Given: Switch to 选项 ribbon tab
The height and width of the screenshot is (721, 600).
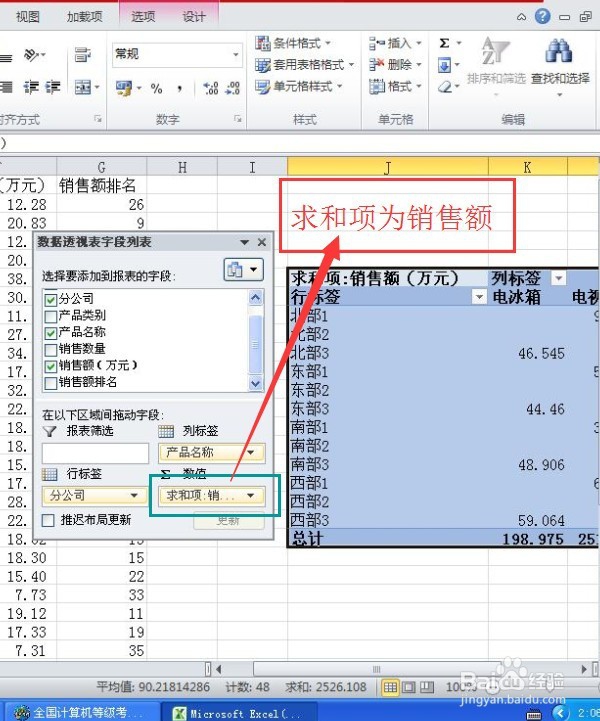Looking at the screenshot, I should pyautogui.click(x=143, y=17).
